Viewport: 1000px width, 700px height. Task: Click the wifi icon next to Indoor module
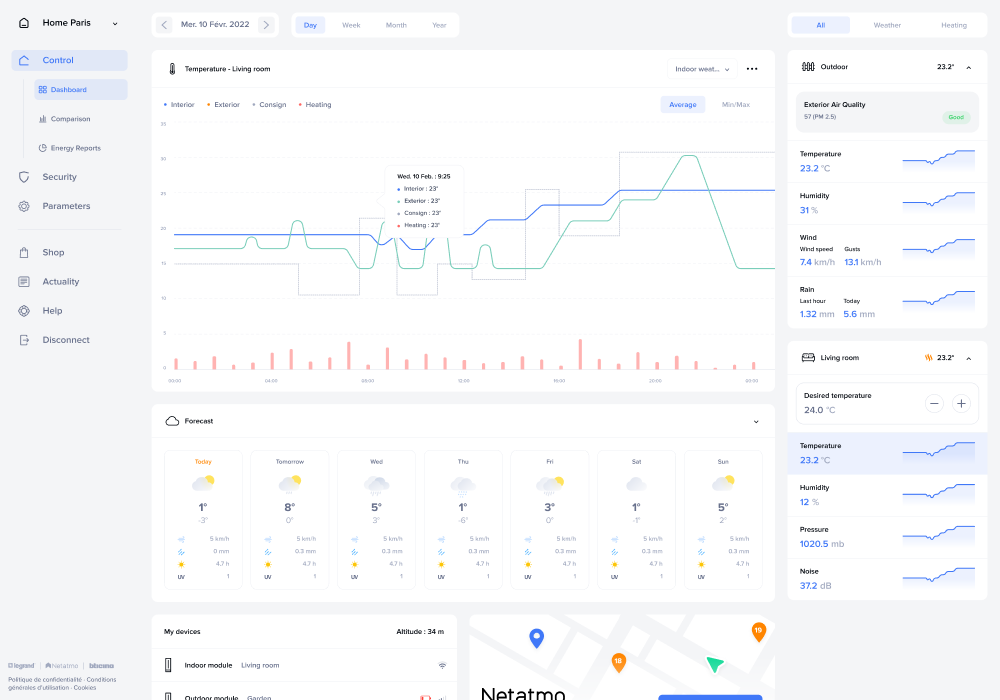pyautogui.click(x=442, y=665)
